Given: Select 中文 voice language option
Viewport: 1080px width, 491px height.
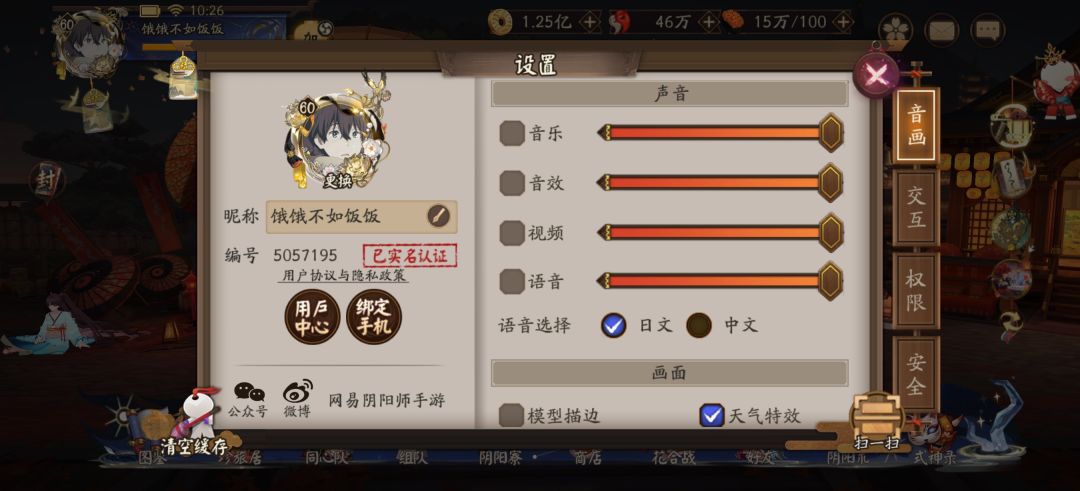Looking at the screenshot, I should (x=699, y=325).
